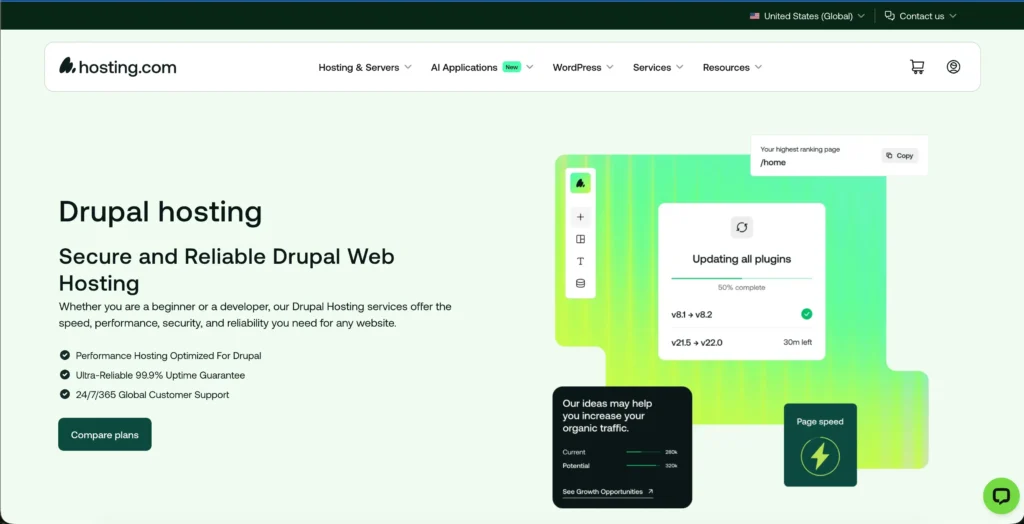Click the layout grid icon in illustration sidebar

click(x=581, y=239)
